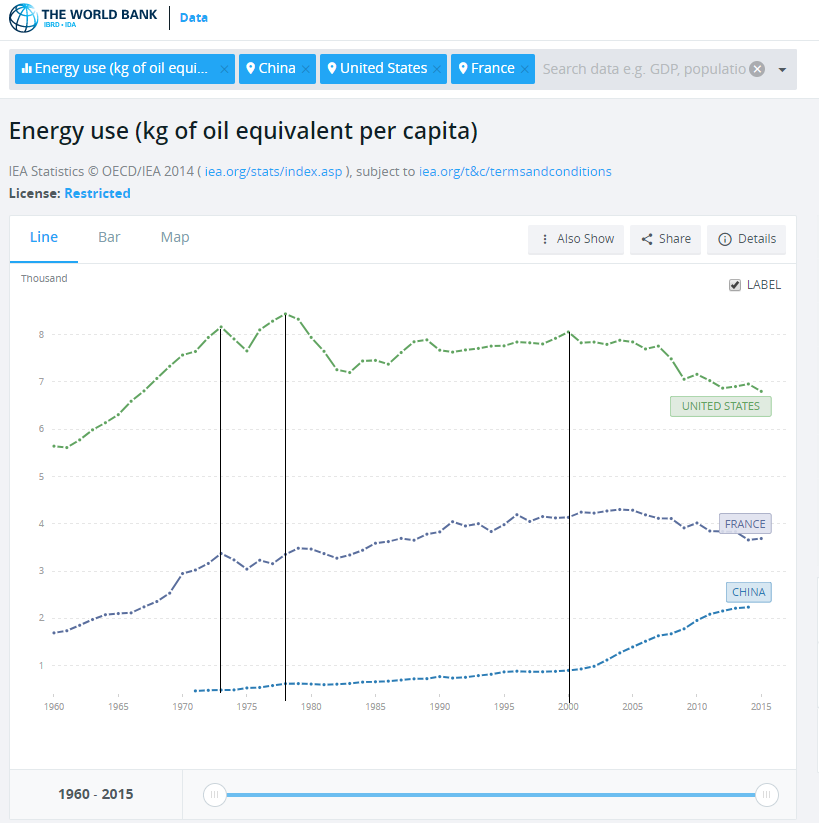Select the Line chart tab
Viewport: 819px width, 823px height.
(44, 237)
